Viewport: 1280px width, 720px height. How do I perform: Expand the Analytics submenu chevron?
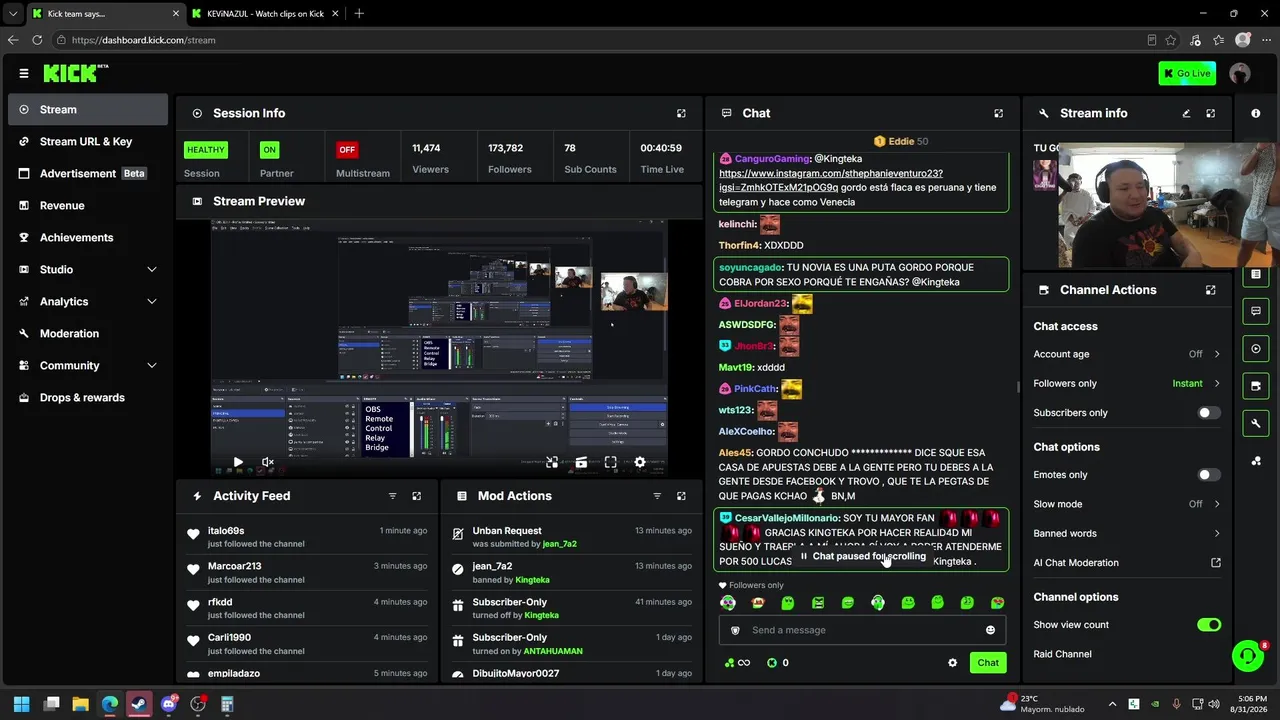click(152, 302)
